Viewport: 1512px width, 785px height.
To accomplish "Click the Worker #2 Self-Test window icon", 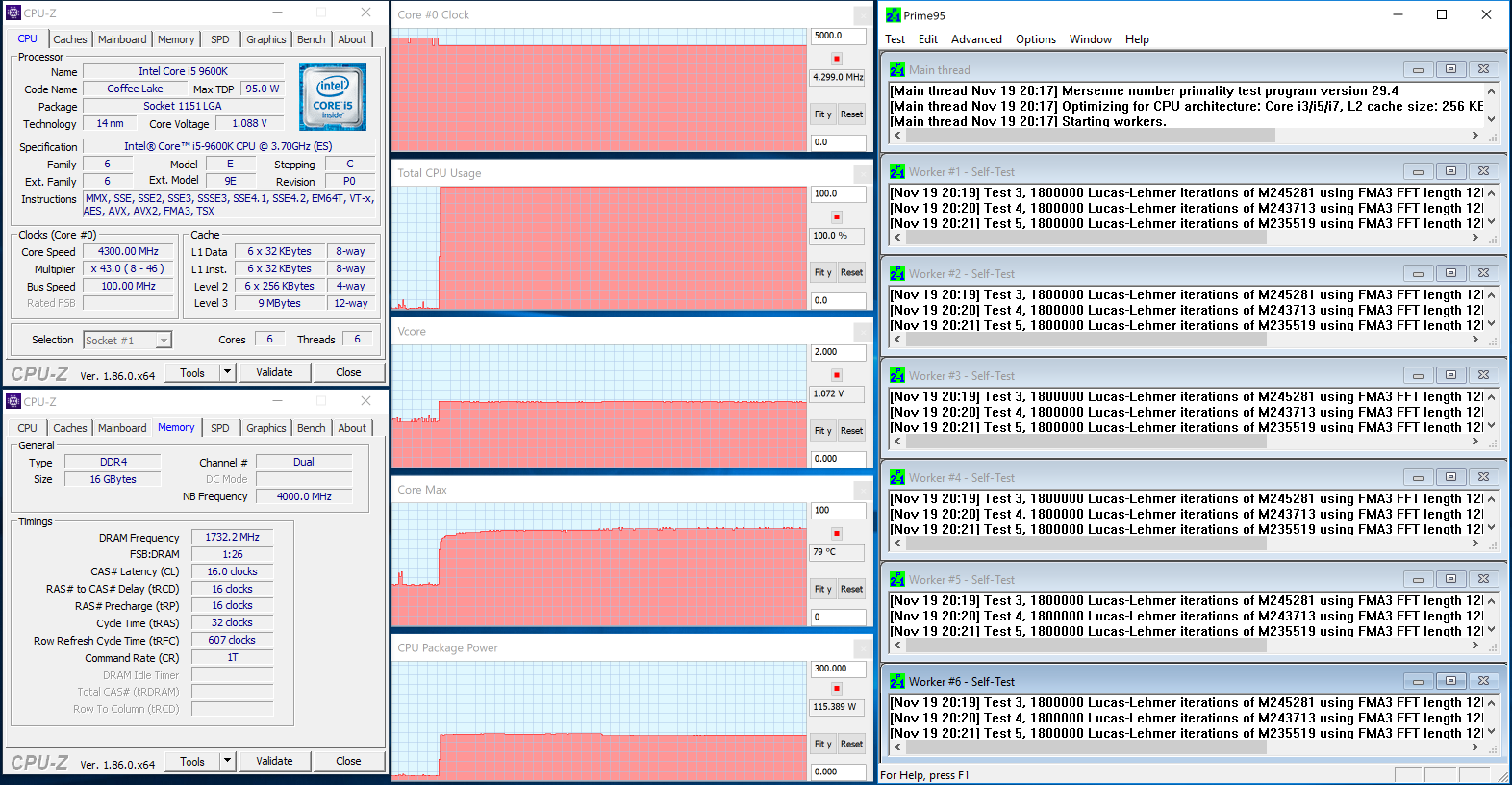I will click(x=897, y=273).
